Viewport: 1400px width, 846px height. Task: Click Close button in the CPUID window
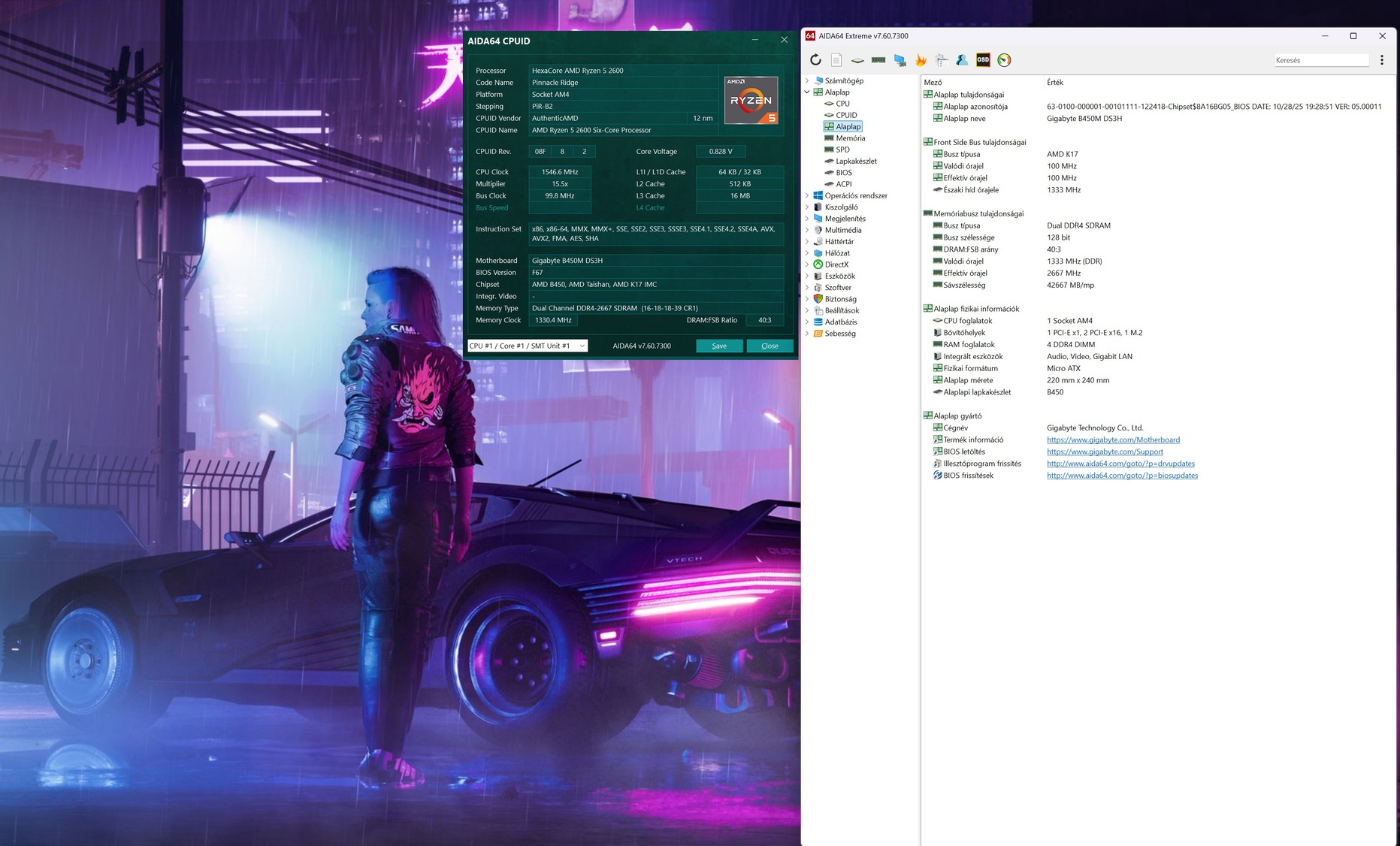(770, 346)
